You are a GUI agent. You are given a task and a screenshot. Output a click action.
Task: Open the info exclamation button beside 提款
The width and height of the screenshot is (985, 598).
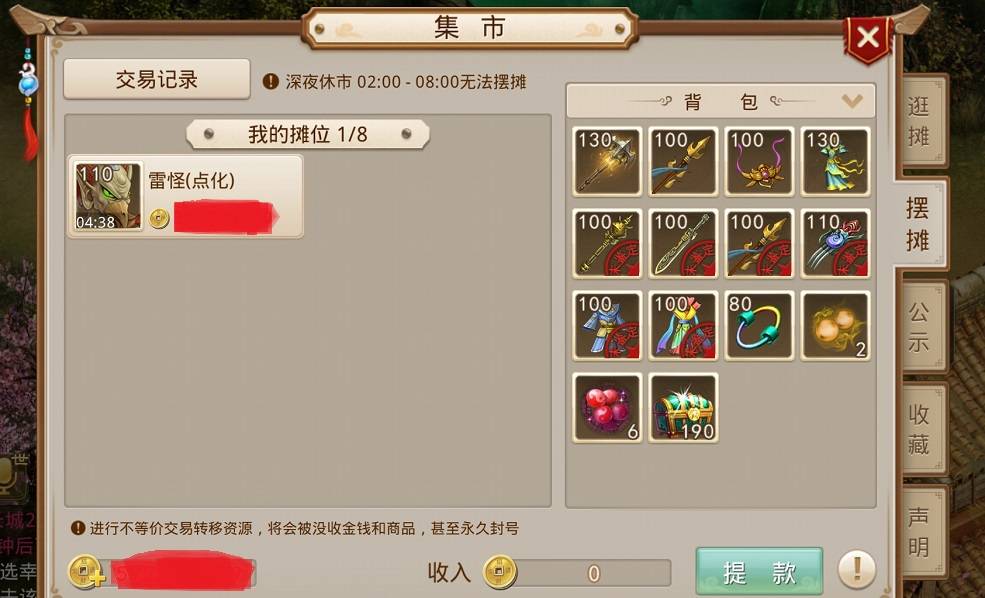coord(856,570)
